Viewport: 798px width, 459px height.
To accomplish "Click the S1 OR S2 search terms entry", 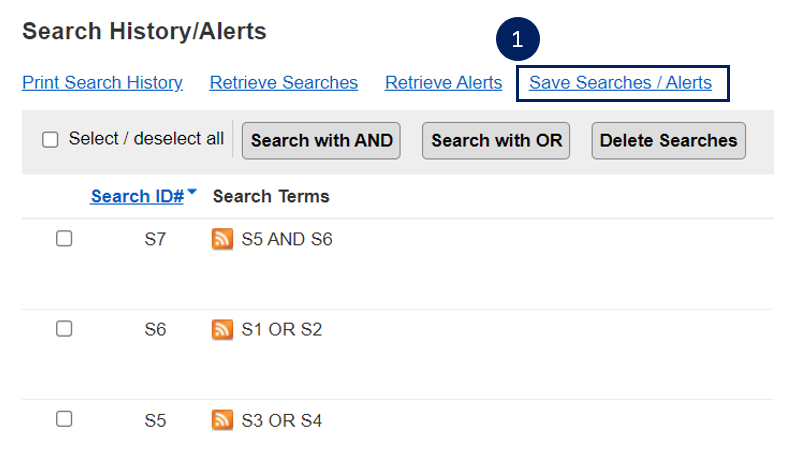I will tap(282, 330).
